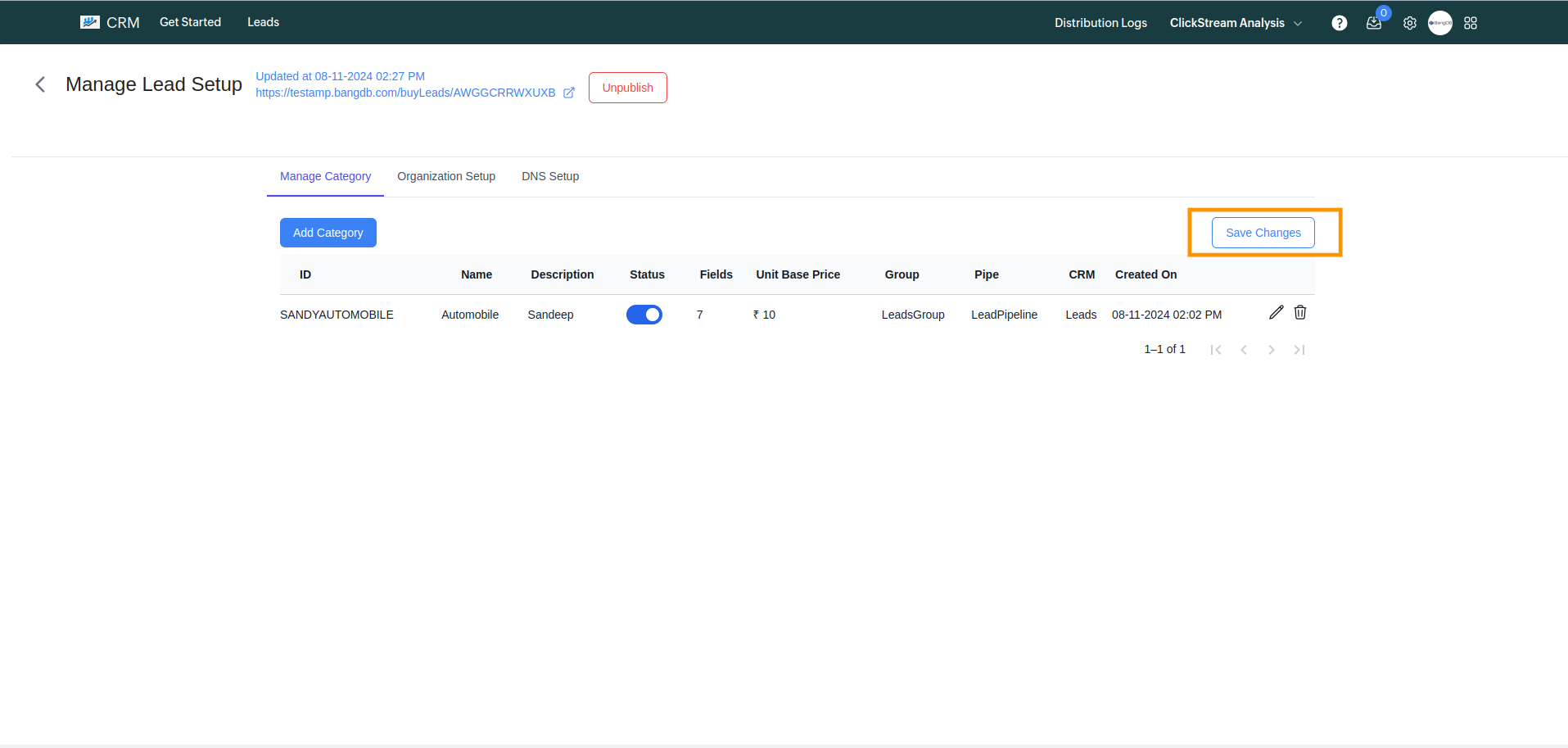Switch to the Manage Category tab

pyautogui.click(x=325, y=176)
